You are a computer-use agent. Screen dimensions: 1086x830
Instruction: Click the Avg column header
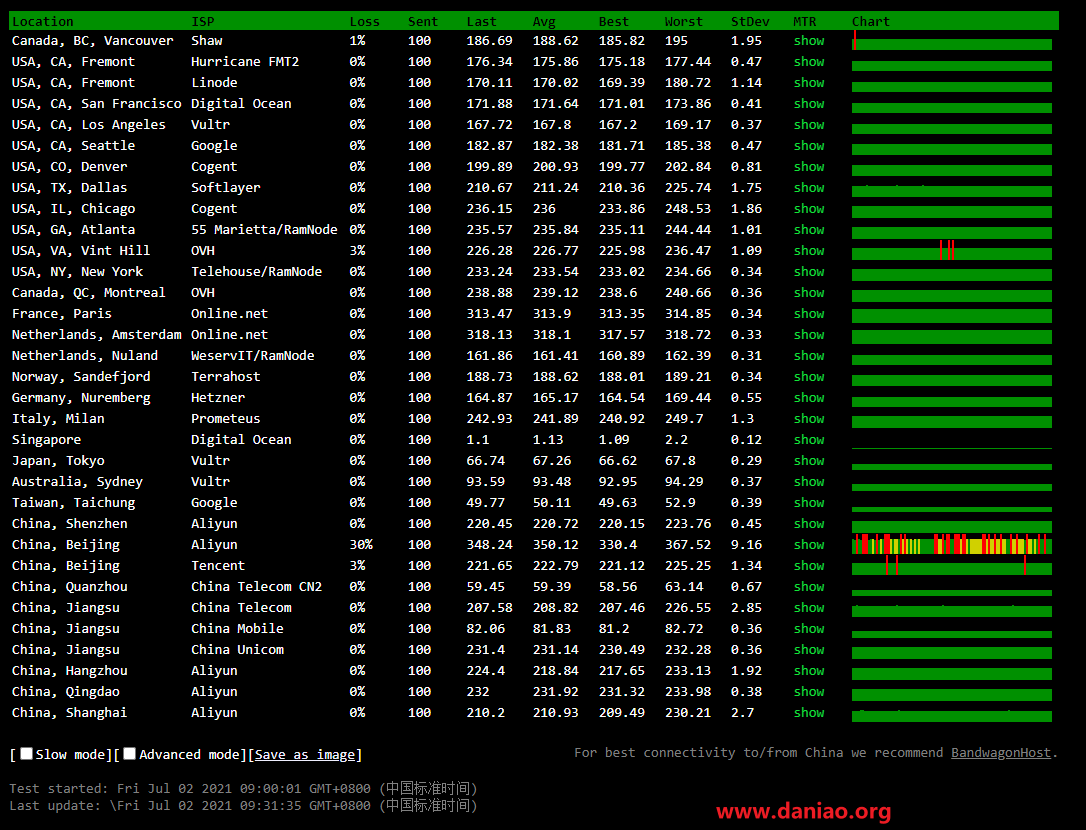[x=544, y=21]
